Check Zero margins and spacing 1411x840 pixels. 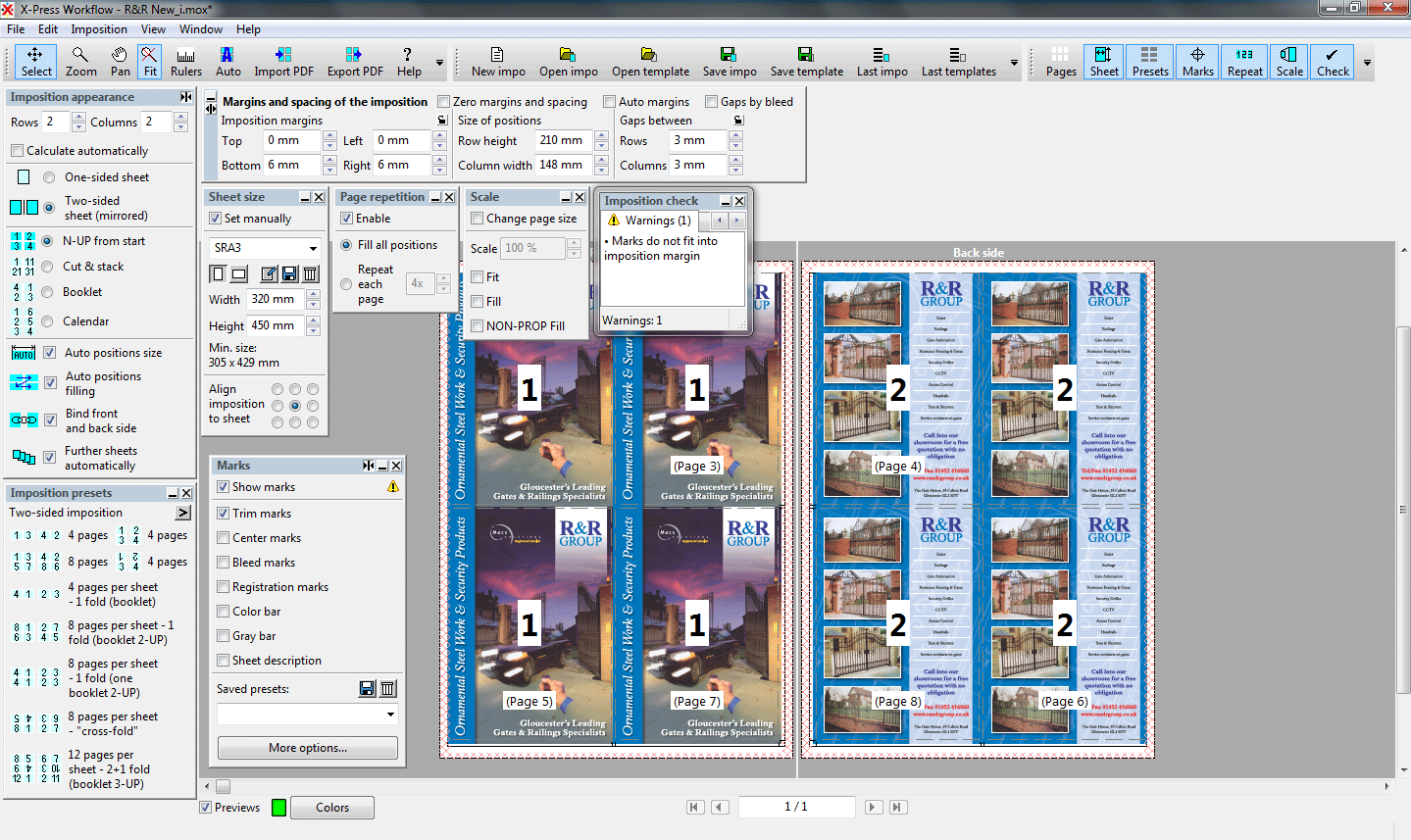(x=443, y=102)
